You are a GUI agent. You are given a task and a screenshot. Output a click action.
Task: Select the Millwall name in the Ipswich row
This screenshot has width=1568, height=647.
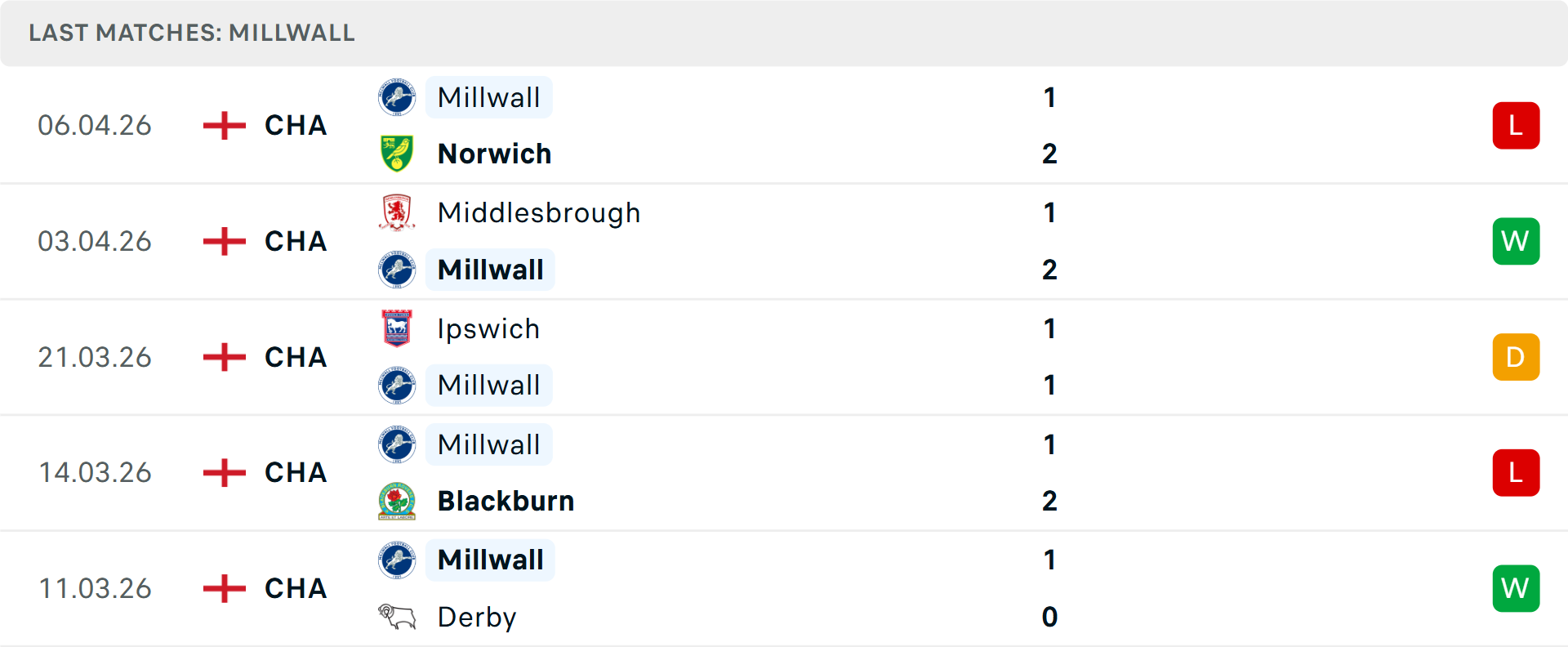pyautogui.click(x=488, y=384)
